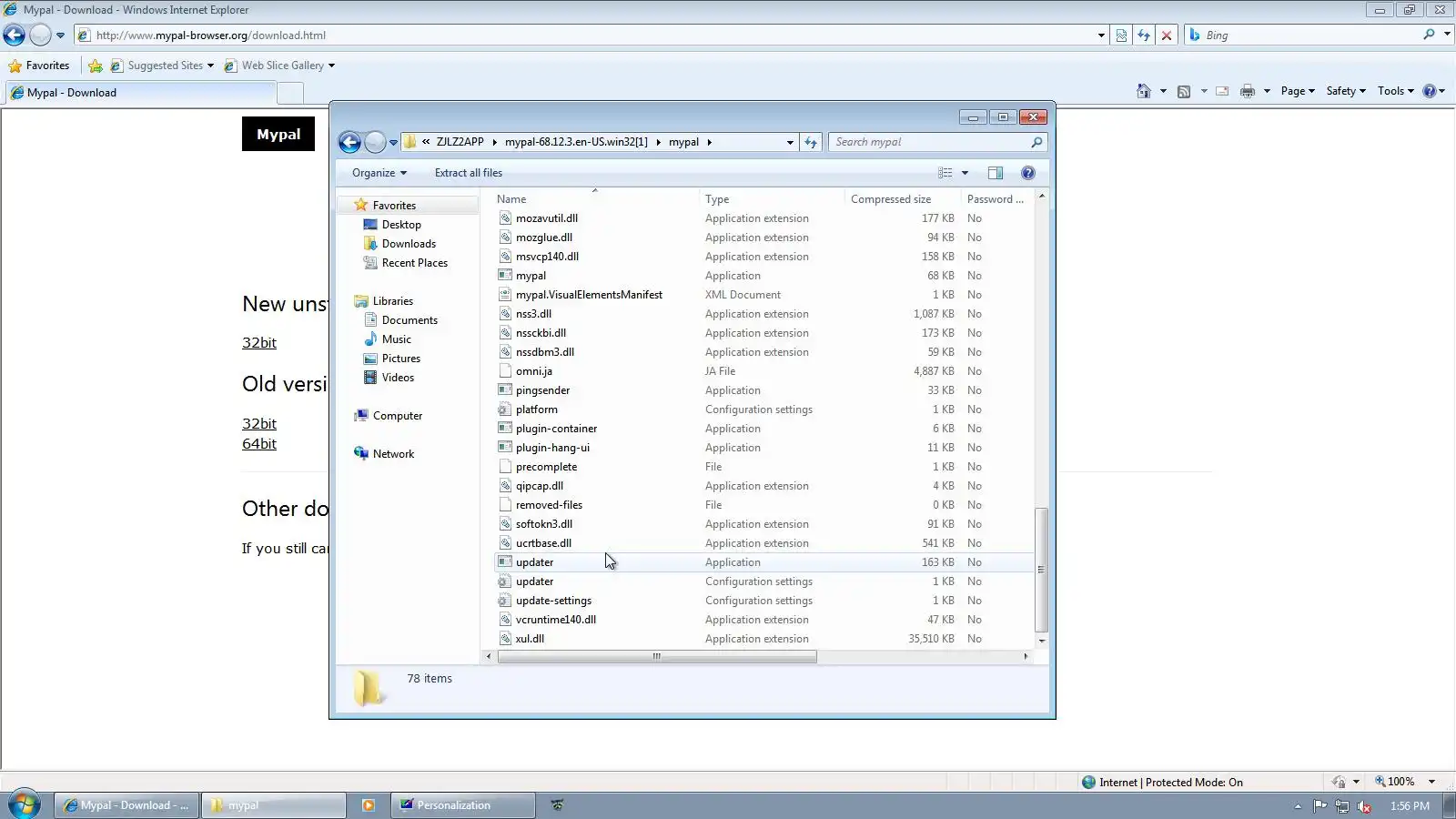Open Explorer help question mark icon

[x=1028, y=173]
